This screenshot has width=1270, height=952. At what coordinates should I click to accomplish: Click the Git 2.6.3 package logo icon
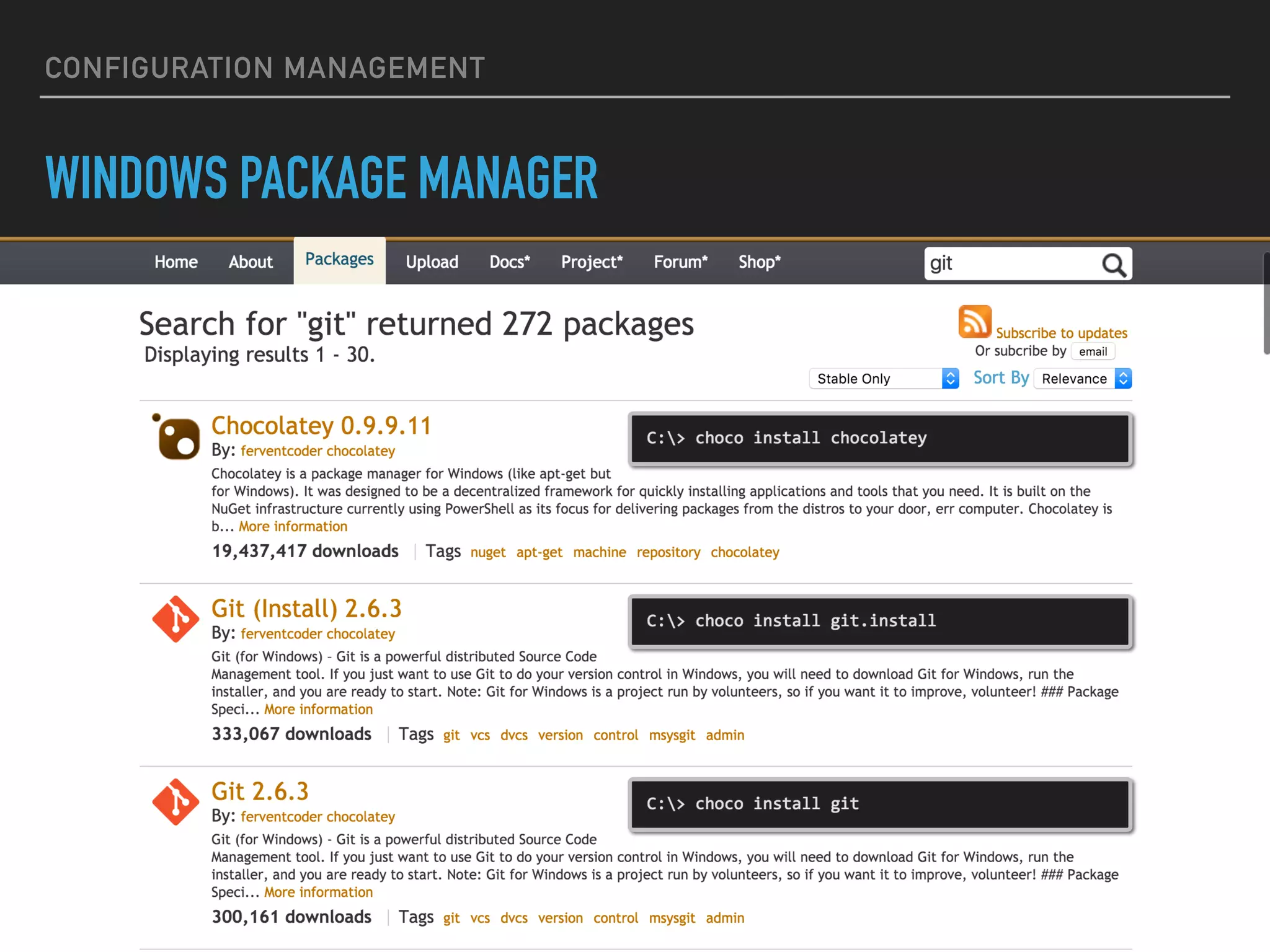coord(176,801)
